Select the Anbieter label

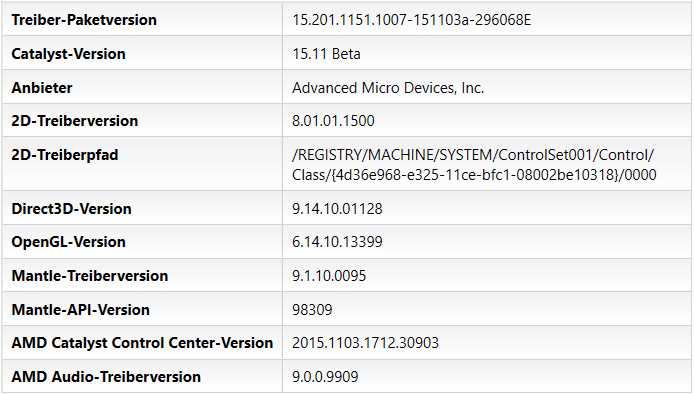click(42, 88)
